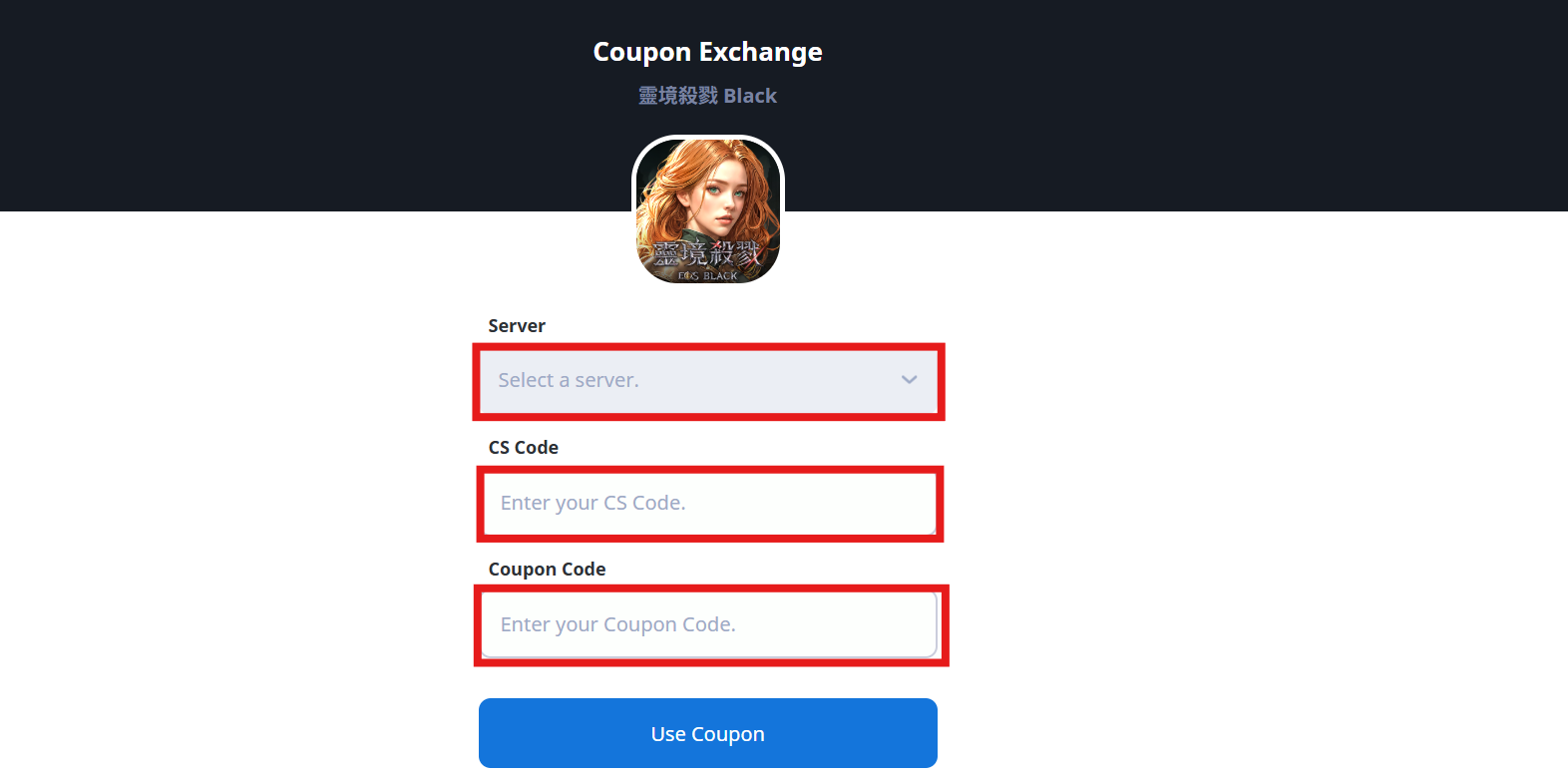Screen dimensions: 1568x778
Task: Open the Server selection dropdown
Action: (708, 380)
